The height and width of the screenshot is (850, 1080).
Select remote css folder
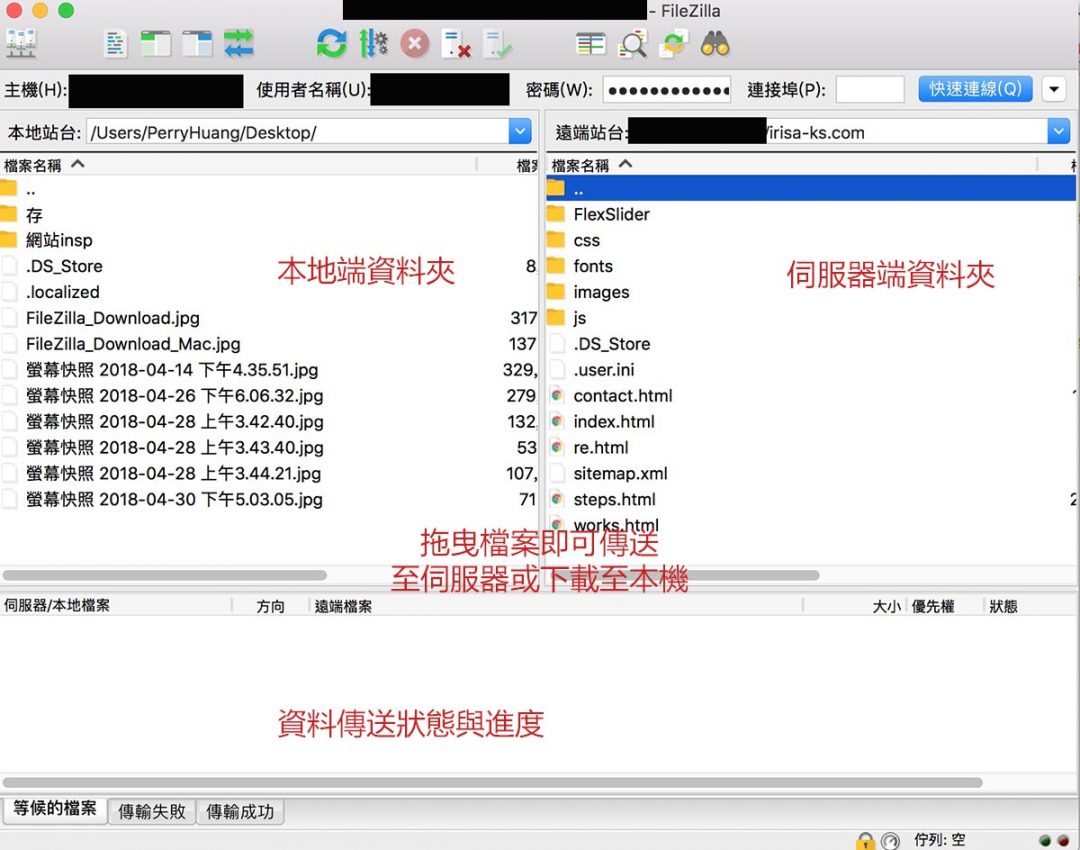tap(811, 240)
